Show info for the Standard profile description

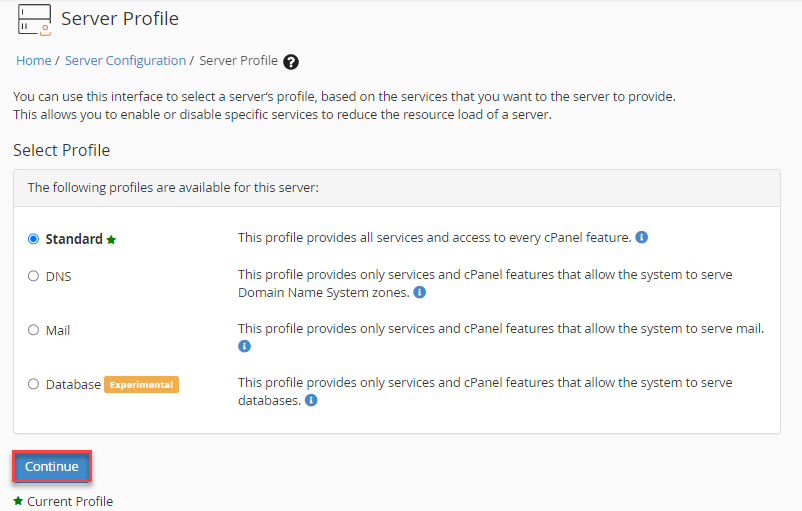pyautogui.click(x=642, y=238)
